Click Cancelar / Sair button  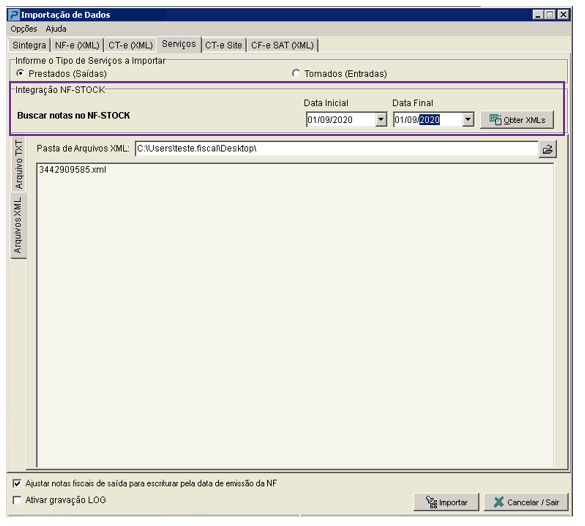coord(526,502)
